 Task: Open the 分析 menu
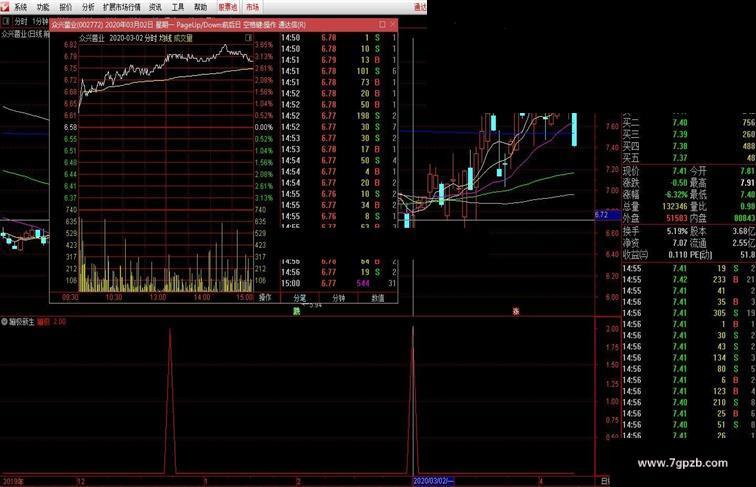coord(88,7)
